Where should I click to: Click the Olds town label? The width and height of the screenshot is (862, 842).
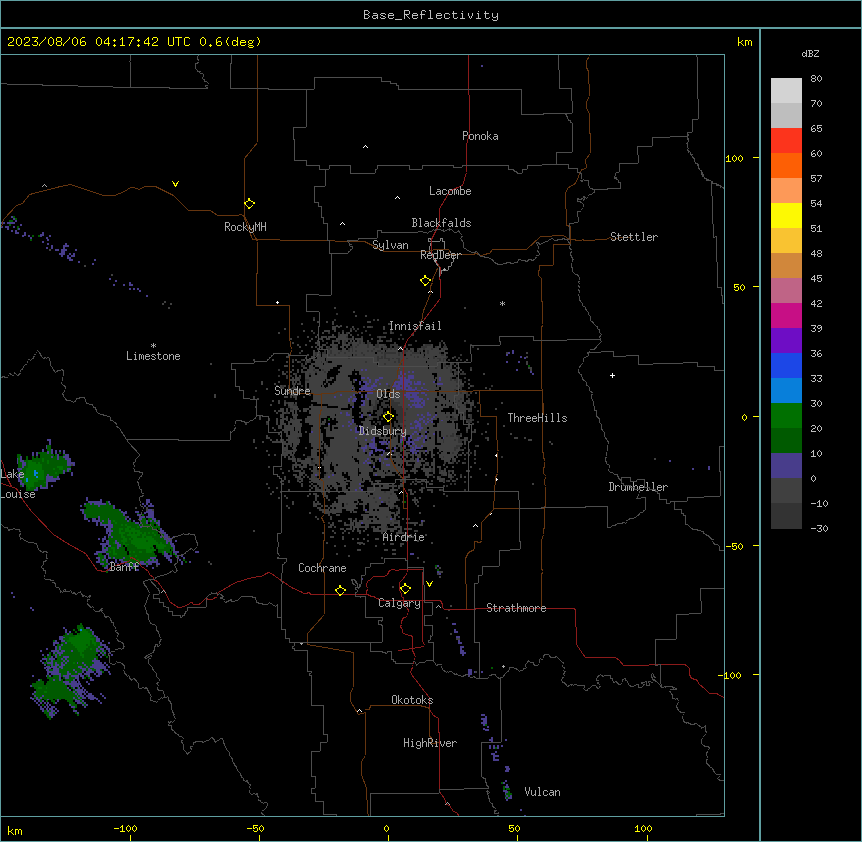[388, 394]
